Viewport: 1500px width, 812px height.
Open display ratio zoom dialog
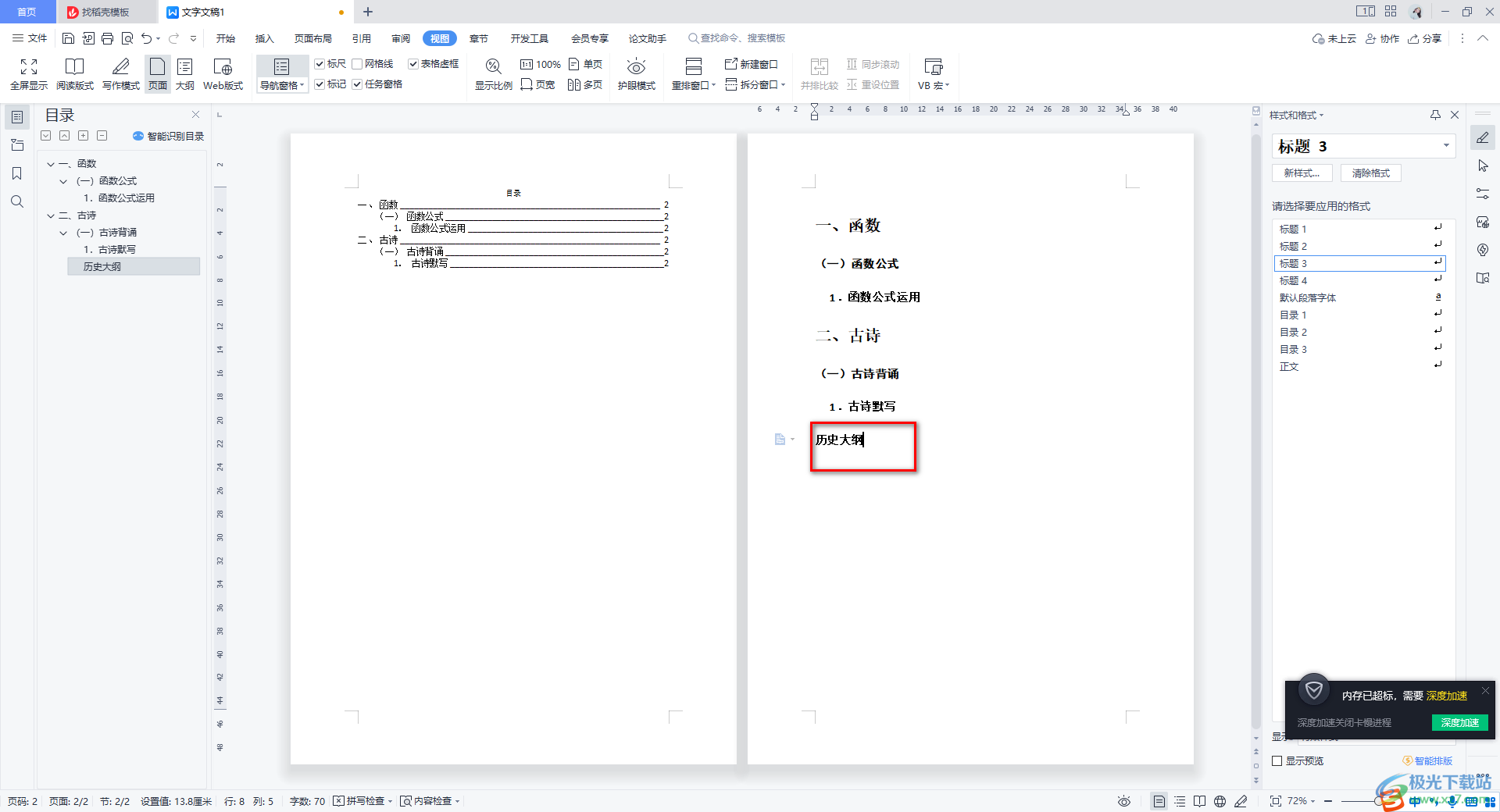(x=494, y=75)
